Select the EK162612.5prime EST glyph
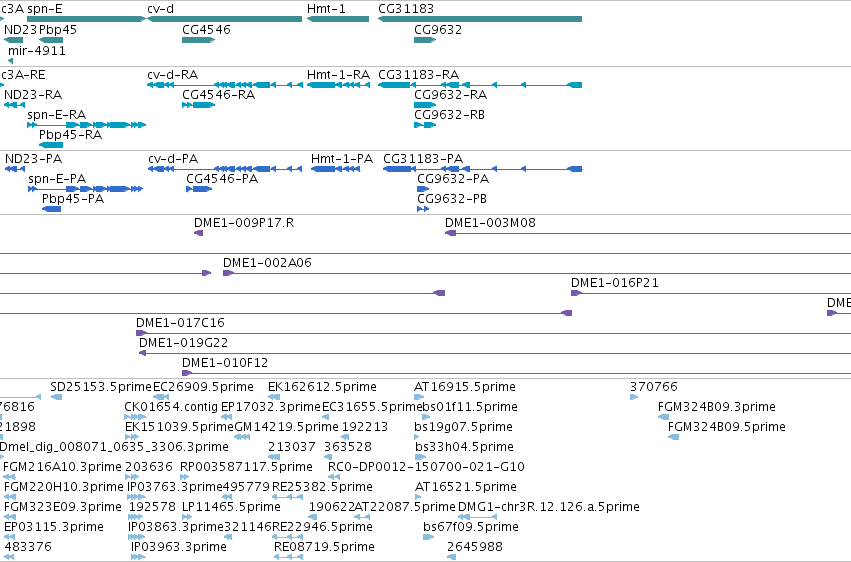Viewport: 851px width, 562px height. tap(274, 398)
